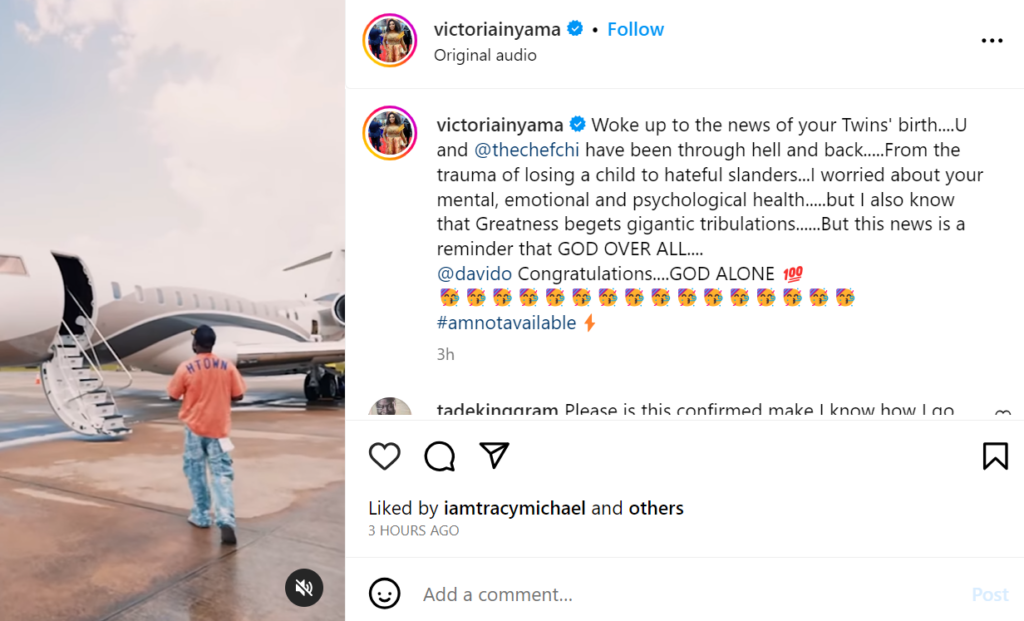
Task: Follow victoriainyama
Action: (x=635, y=29)
